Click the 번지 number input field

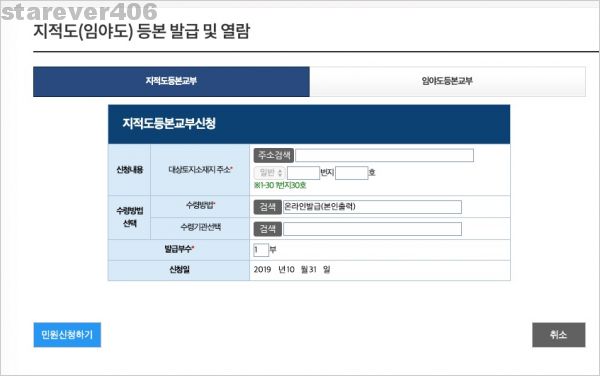pyautogui.click(x=303, y=173)
